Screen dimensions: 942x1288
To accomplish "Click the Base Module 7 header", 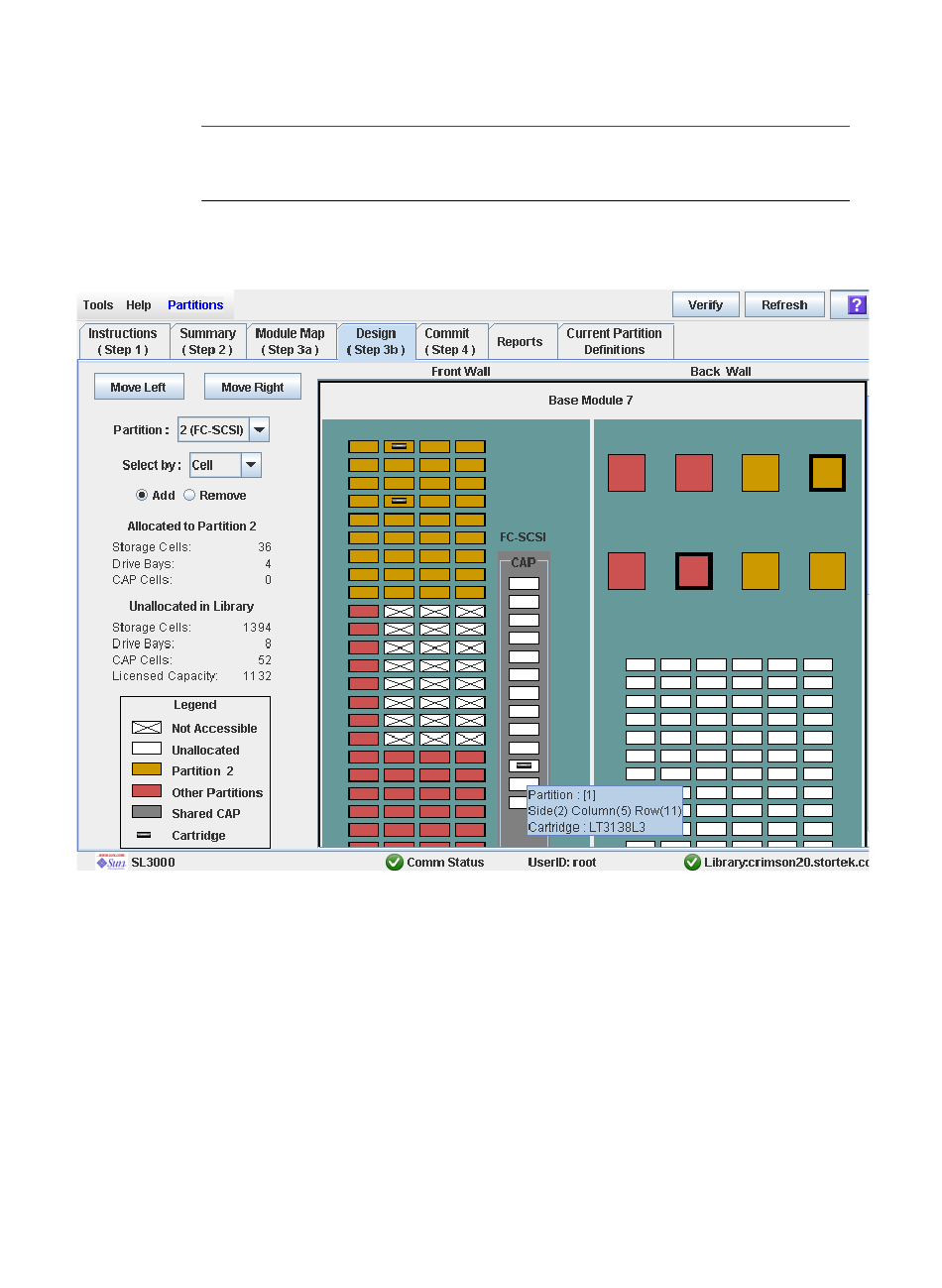I will coord(591,401).
